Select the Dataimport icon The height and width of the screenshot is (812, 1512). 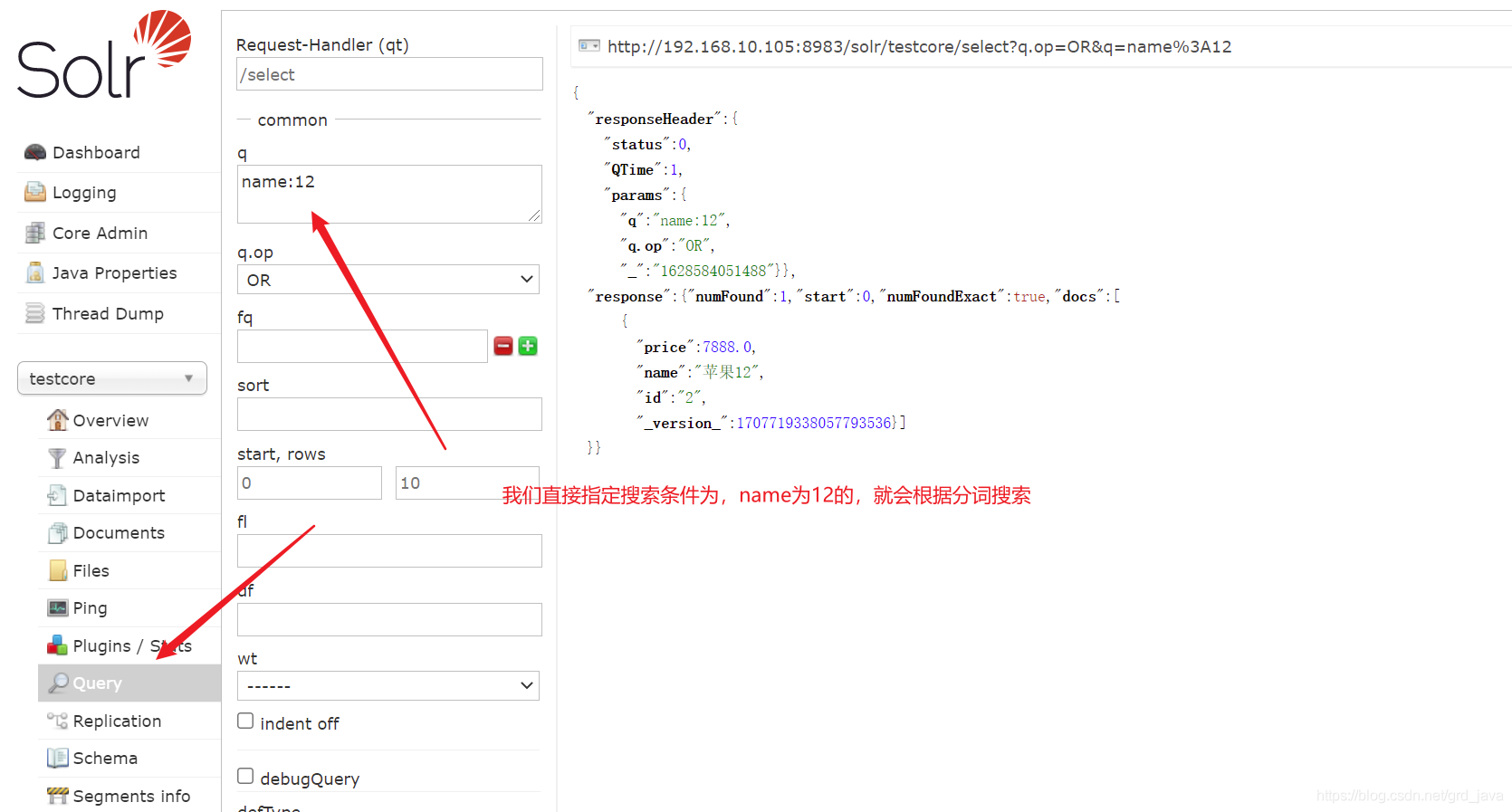click(58, 495)
